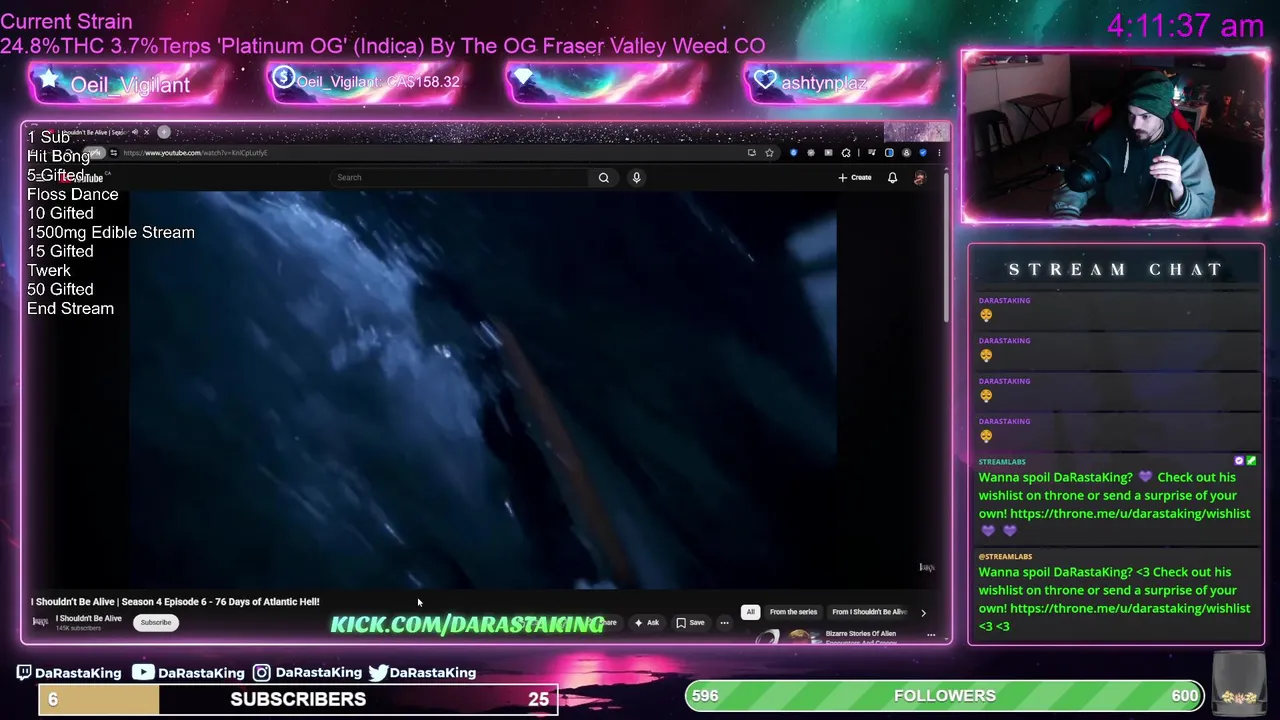
Task: Open the I Shouldn't Be Alive channel avatar
Action: pyautogui.click(x=40, y=622)
